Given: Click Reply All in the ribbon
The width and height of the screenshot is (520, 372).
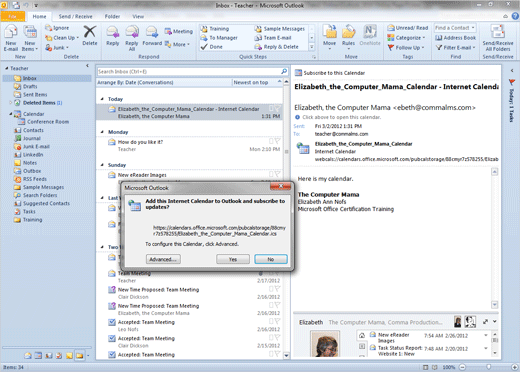Looking at the screenshot, I should (132, 38).
